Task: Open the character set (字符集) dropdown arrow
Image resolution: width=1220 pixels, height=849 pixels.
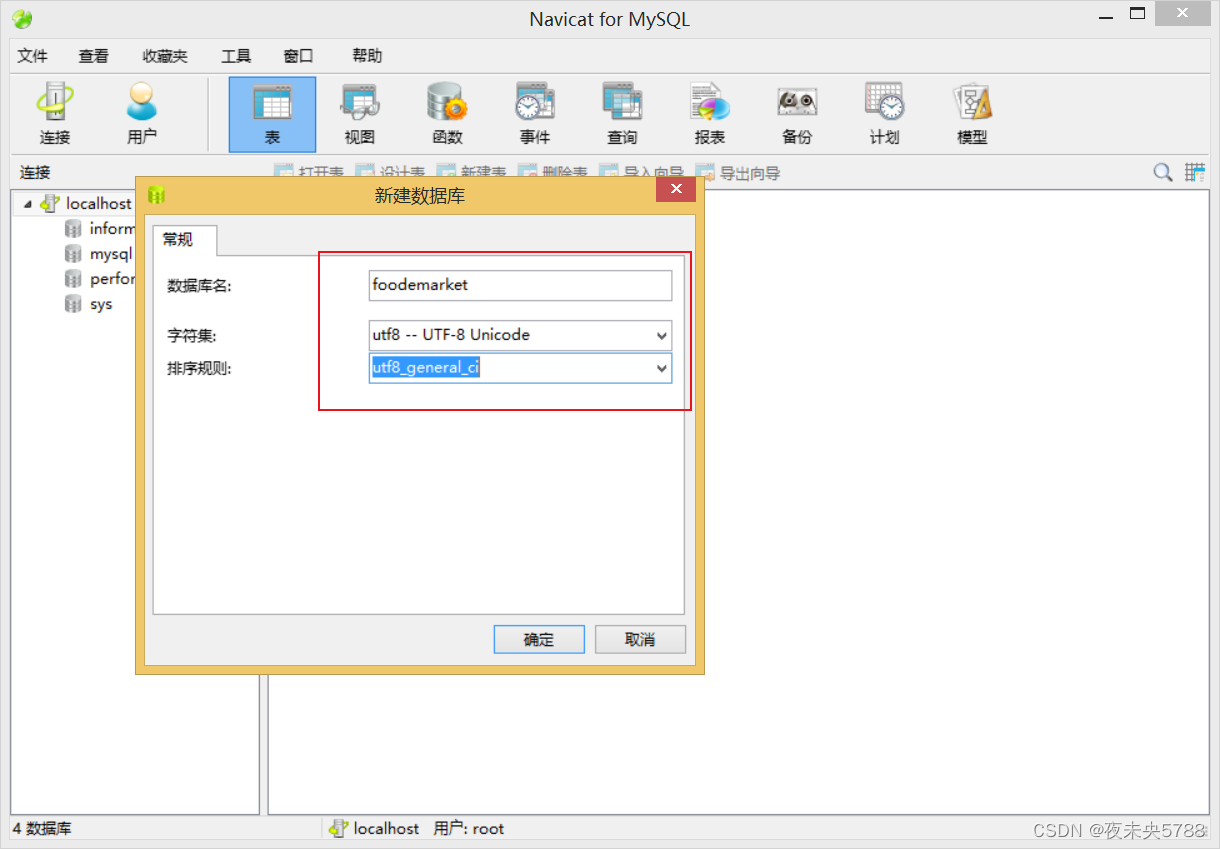Action: coord(661,336)
